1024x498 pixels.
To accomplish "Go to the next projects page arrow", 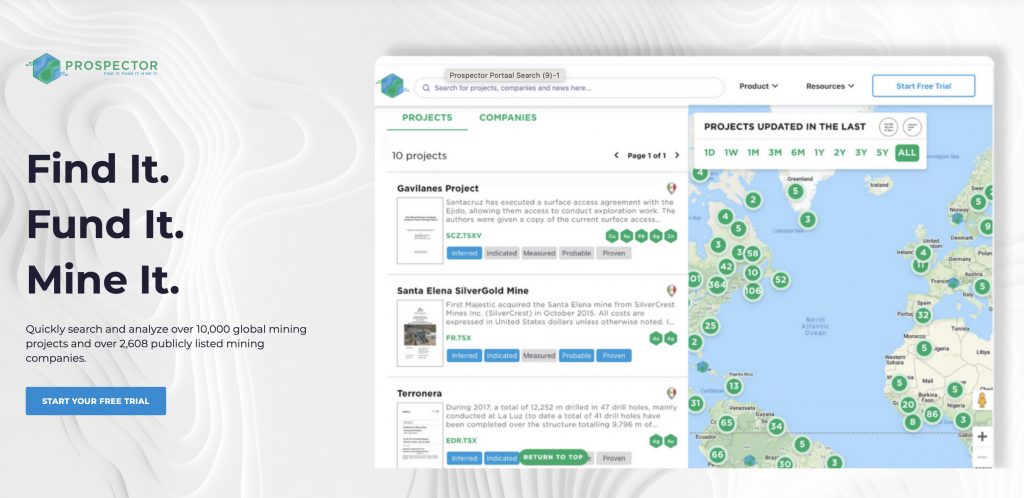I will (x=677, y=156).
